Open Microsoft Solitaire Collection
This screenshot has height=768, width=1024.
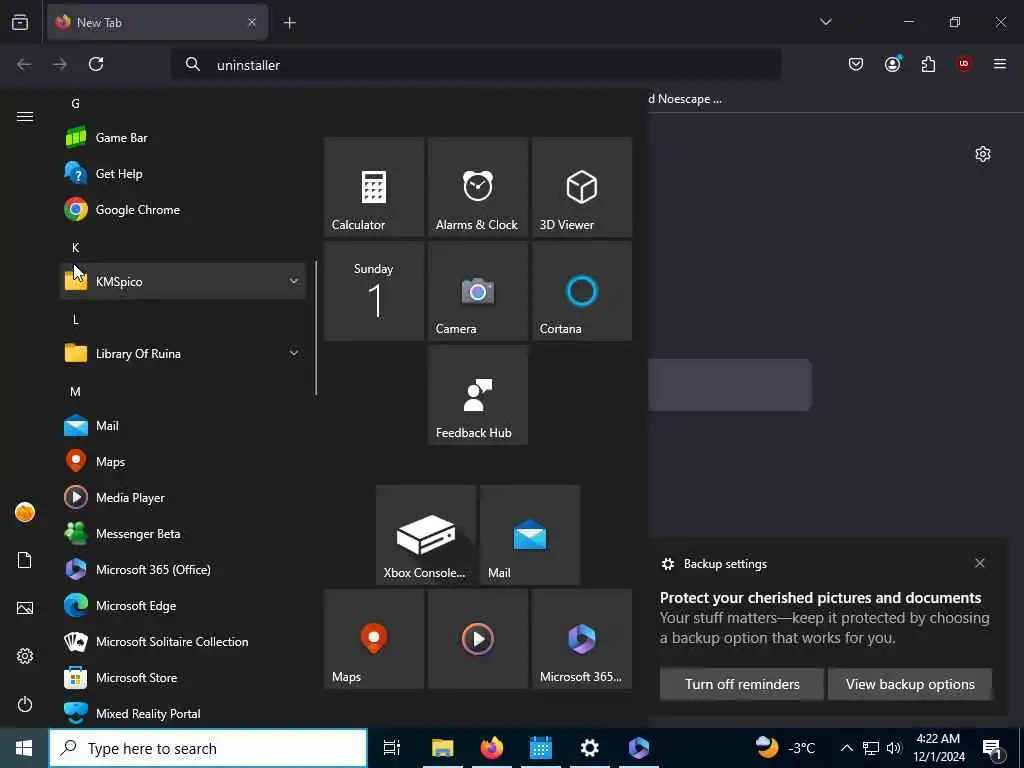tap(182, 641)
